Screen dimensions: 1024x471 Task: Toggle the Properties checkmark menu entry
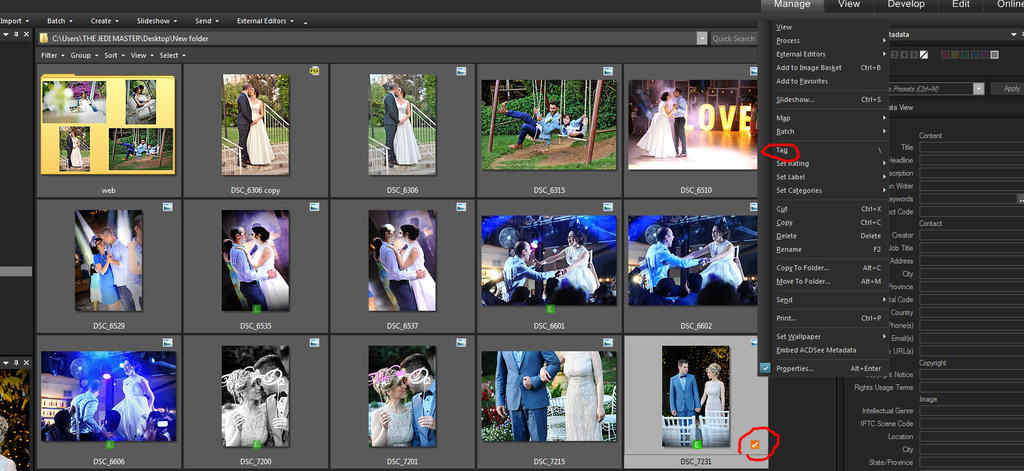click(x=765, y=368)
